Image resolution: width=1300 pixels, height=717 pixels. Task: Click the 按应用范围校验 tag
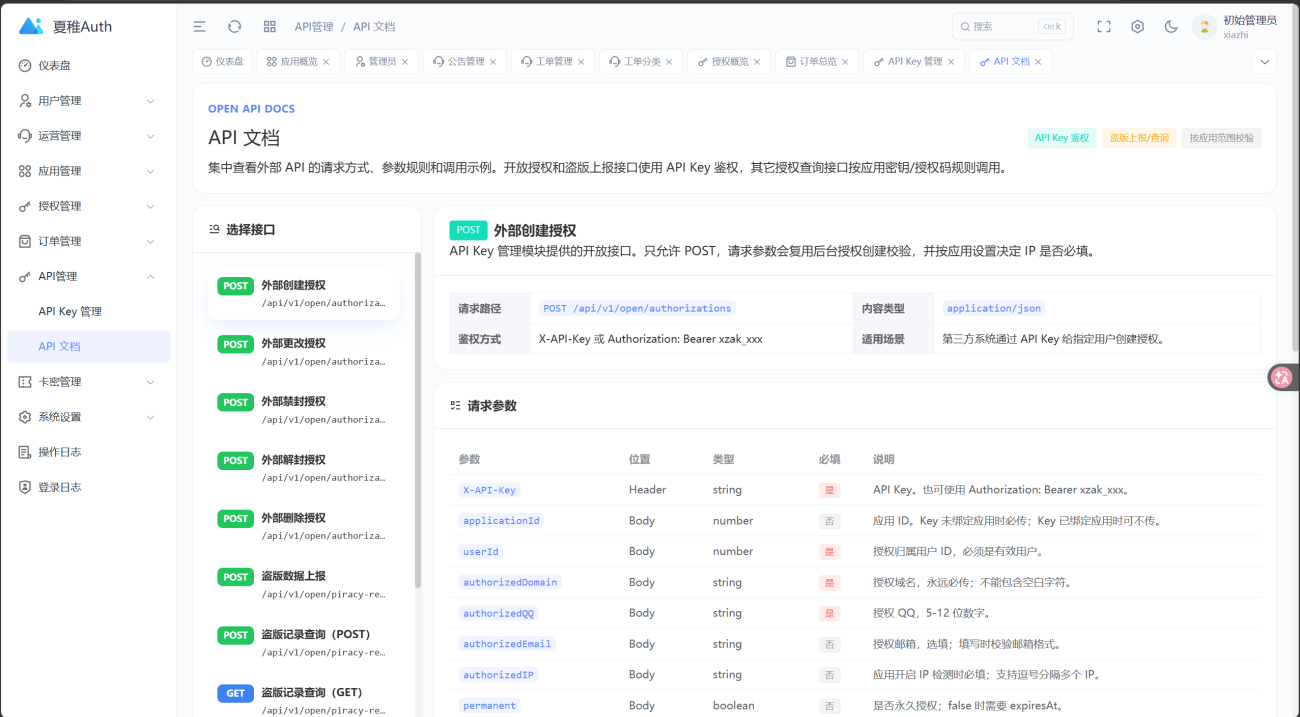point(1221,138)
